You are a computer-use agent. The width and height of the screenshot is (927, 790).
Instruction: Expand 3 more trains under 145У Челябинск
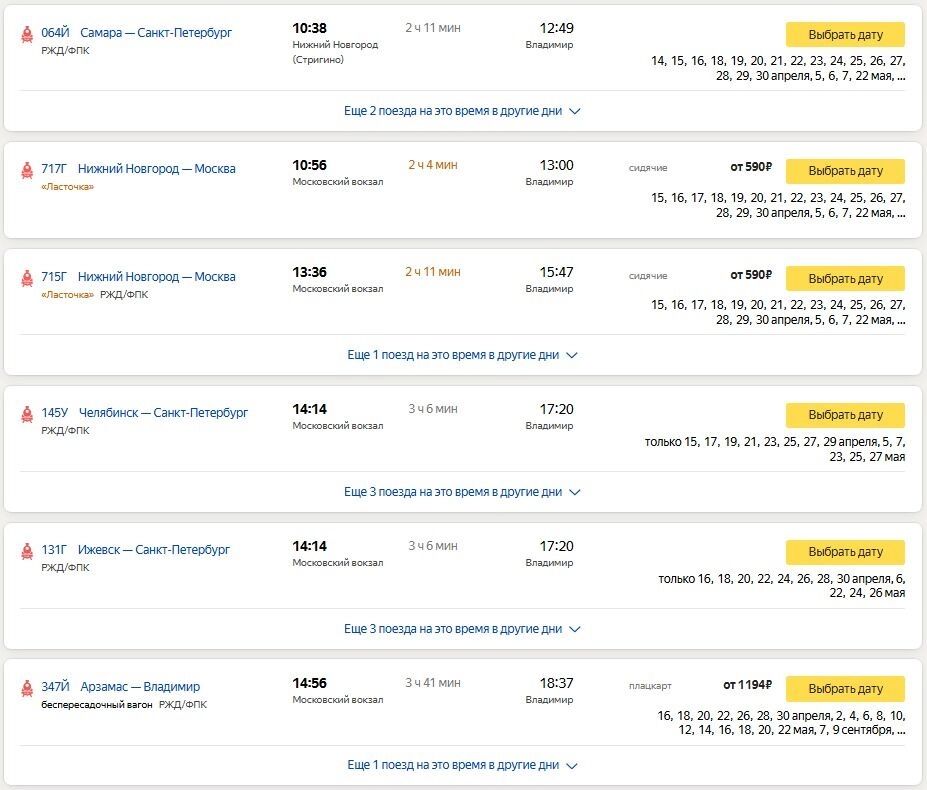point(462,492)
